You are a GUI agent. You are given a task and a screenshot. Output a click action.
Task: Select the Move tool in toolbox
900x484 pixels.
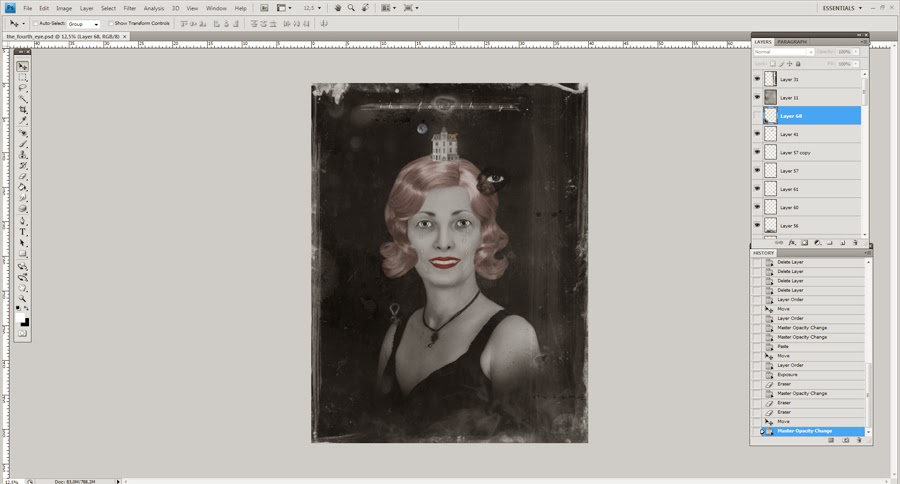tap(23, 66)
